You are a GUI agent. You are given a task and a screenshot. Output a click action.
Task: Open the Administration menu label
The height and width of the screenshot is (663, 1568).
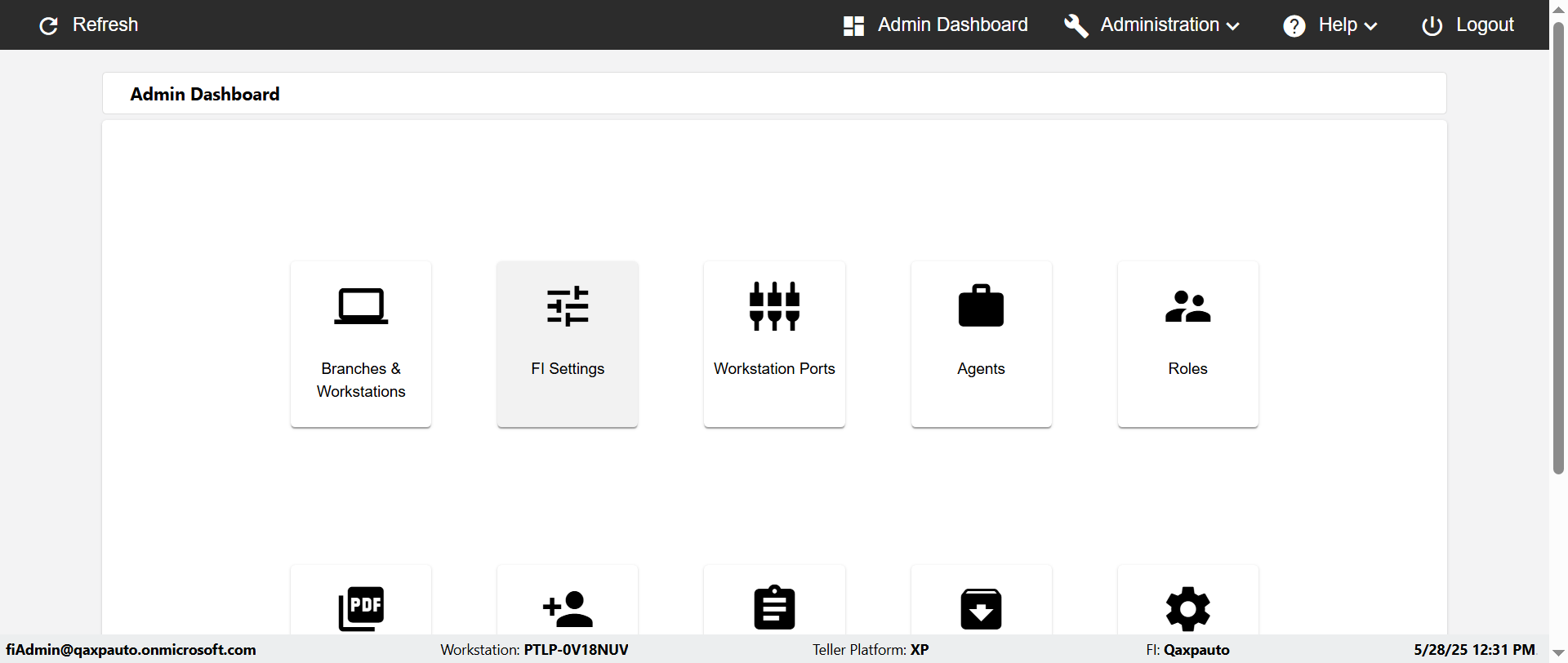pos(1160,24)
